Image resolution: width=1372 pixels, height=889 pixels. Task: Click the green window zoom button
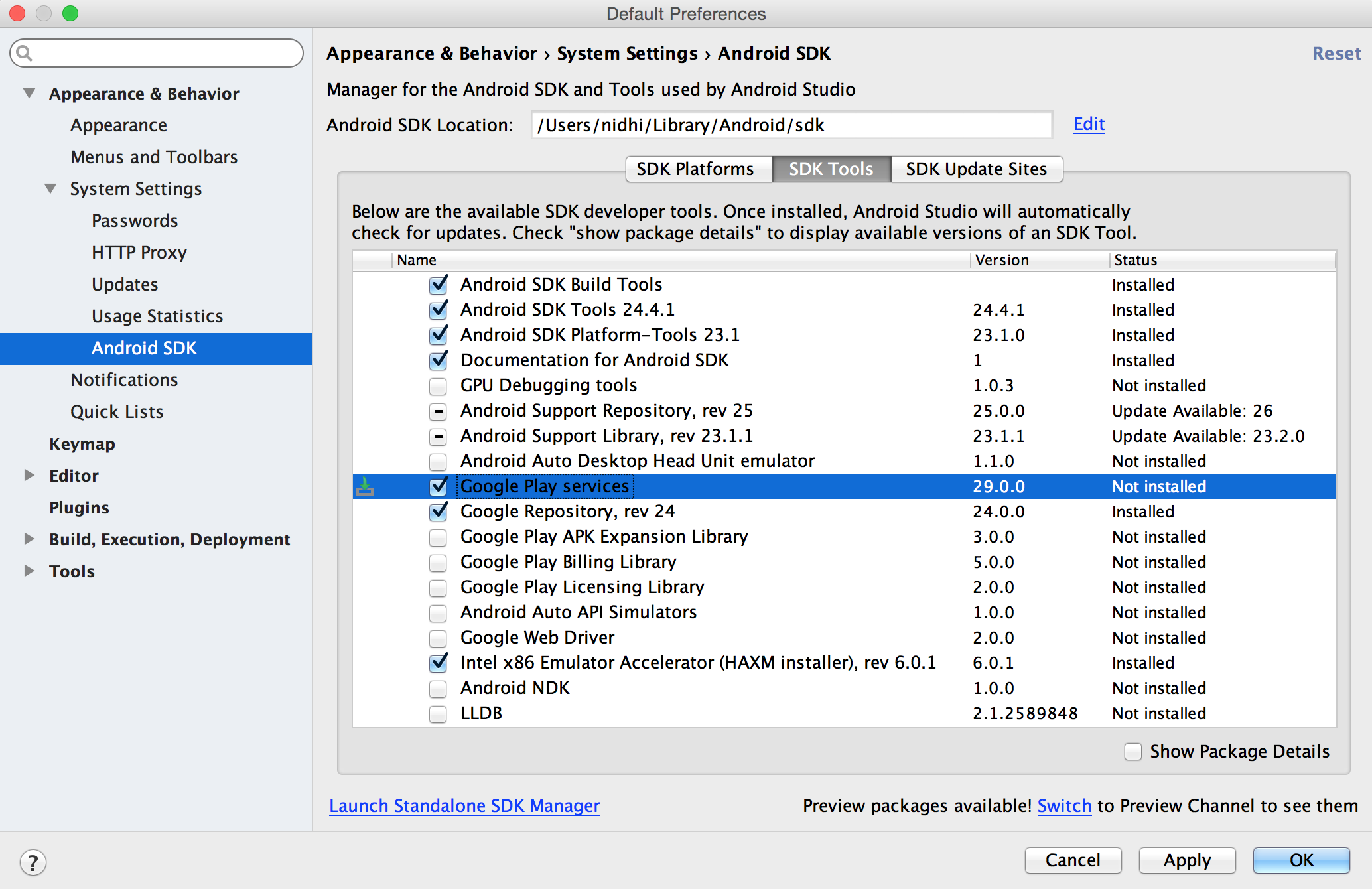[70, 13]
